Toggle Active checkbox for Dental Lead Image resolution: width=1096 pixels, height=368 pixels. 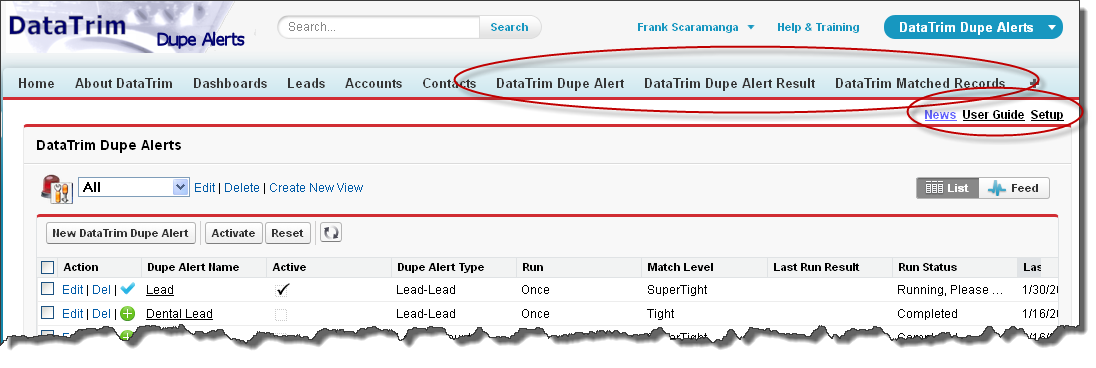coord(281,314)
